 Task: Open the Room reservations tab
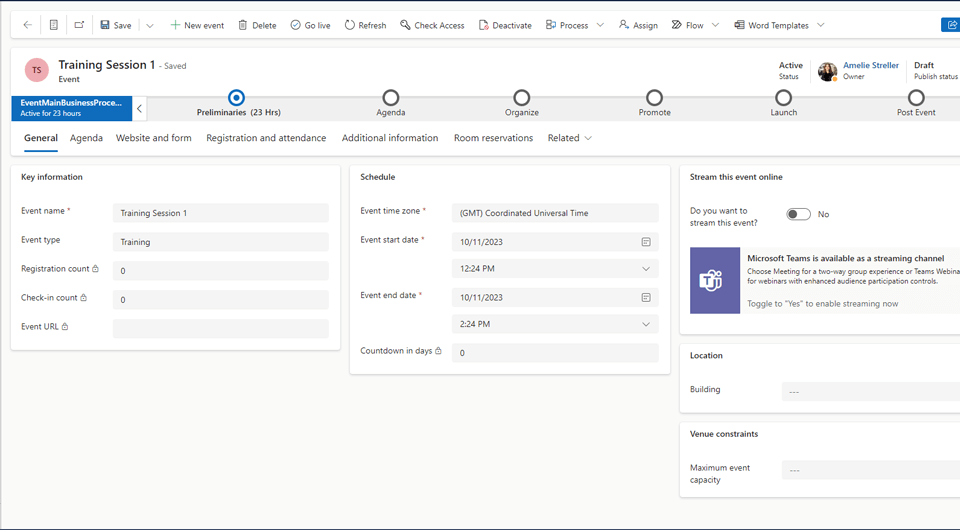493,138
